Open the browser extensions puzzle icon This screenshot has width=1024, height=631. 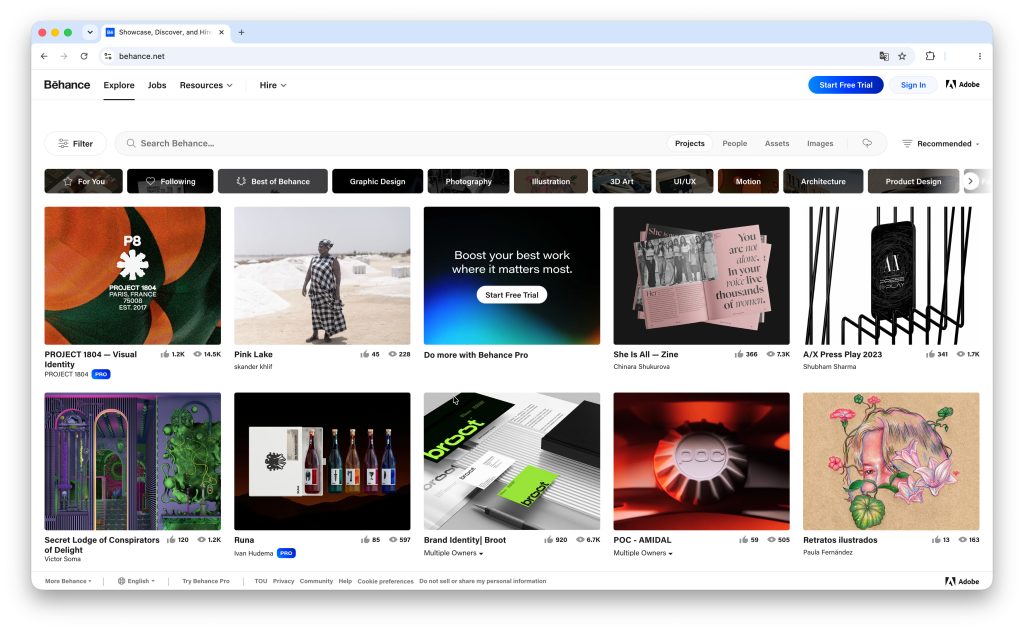pyautogui.click(x=930, y=56)
